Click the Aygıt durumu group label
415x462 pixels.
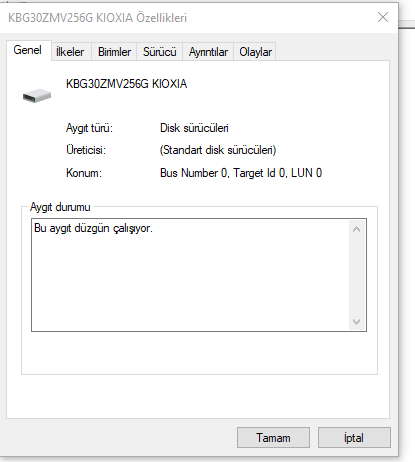tap(60, 207)
